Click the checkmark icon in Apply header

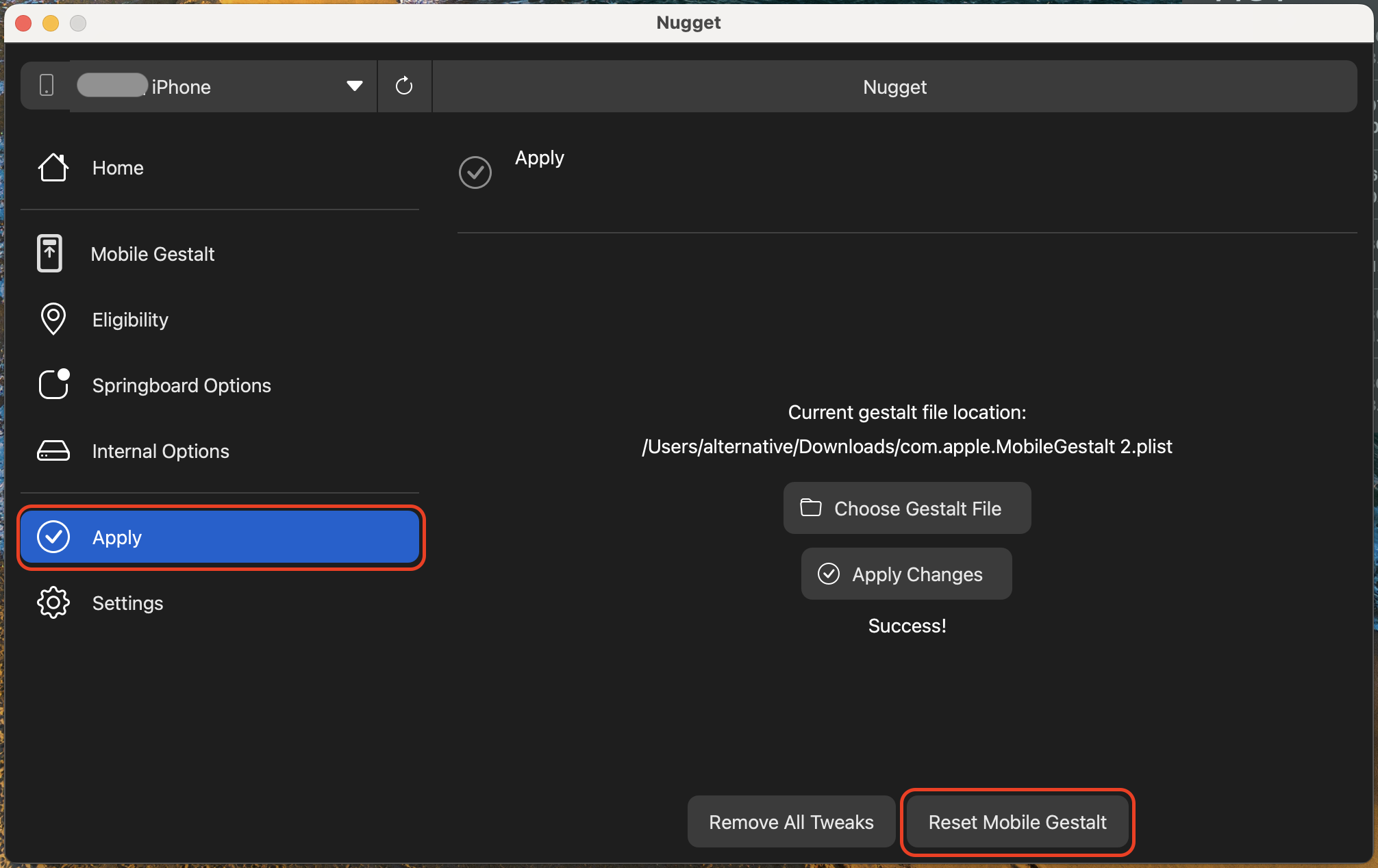coord(475,173)
